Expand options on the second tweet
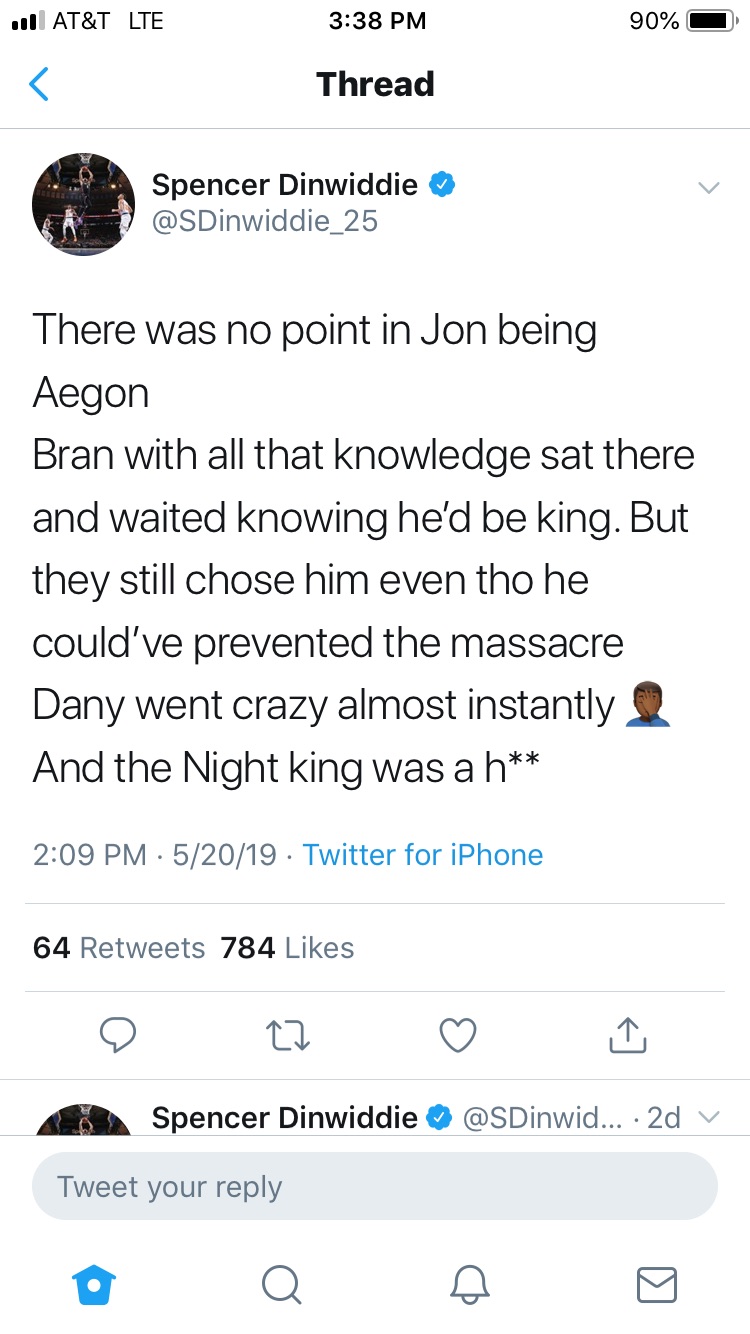Image resolution: width=750 pixels, height=1334 pixels. (x=708, y=1117)
